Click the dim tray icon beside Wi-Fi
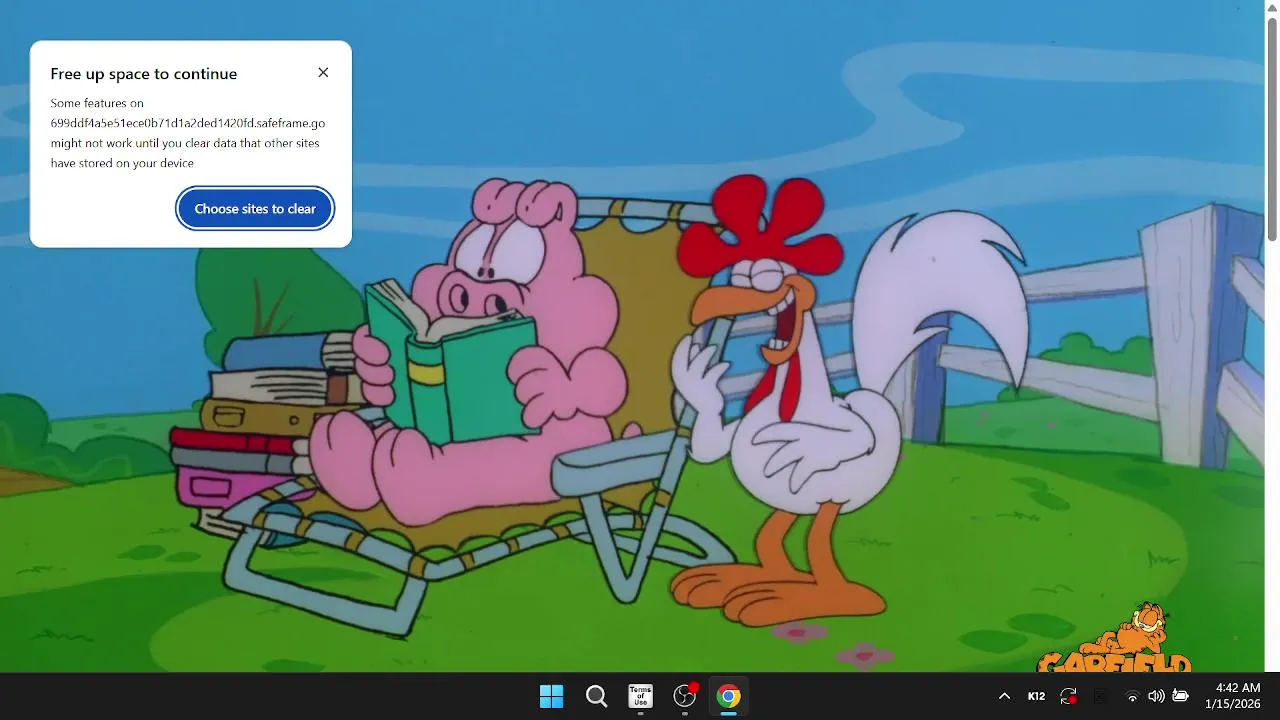The height and width of the screenshot is (720, 1280). coord(1100,696)
